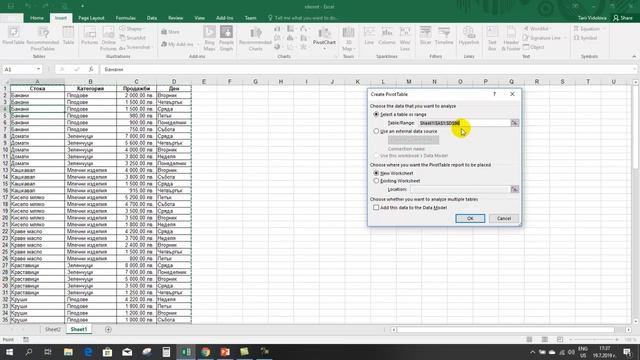This screenshot has width=640, height=360.
Task: Click the dialog Help question mark
Action: 494,94
